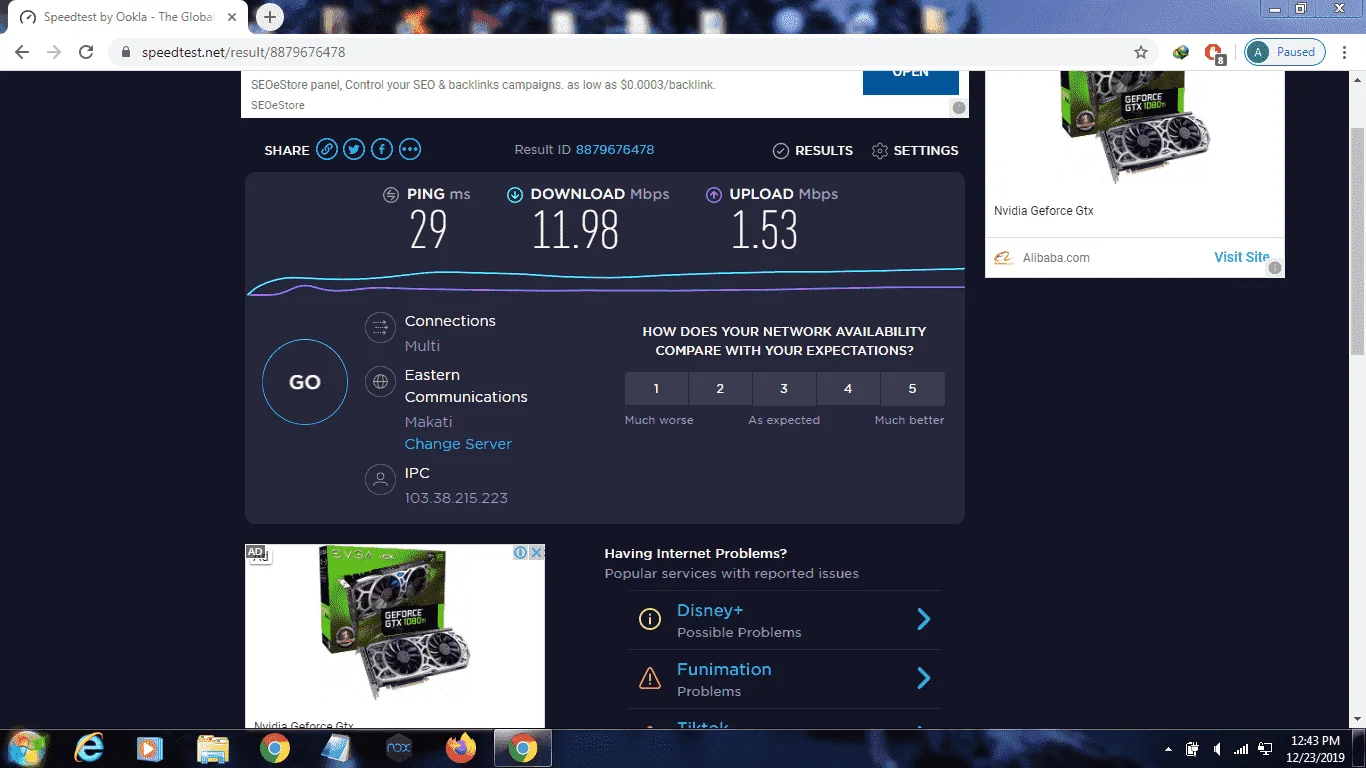The height and width of the screenshot is (768, 1366).
Task: Share the result on Twitter
Action: coord(354,150)
